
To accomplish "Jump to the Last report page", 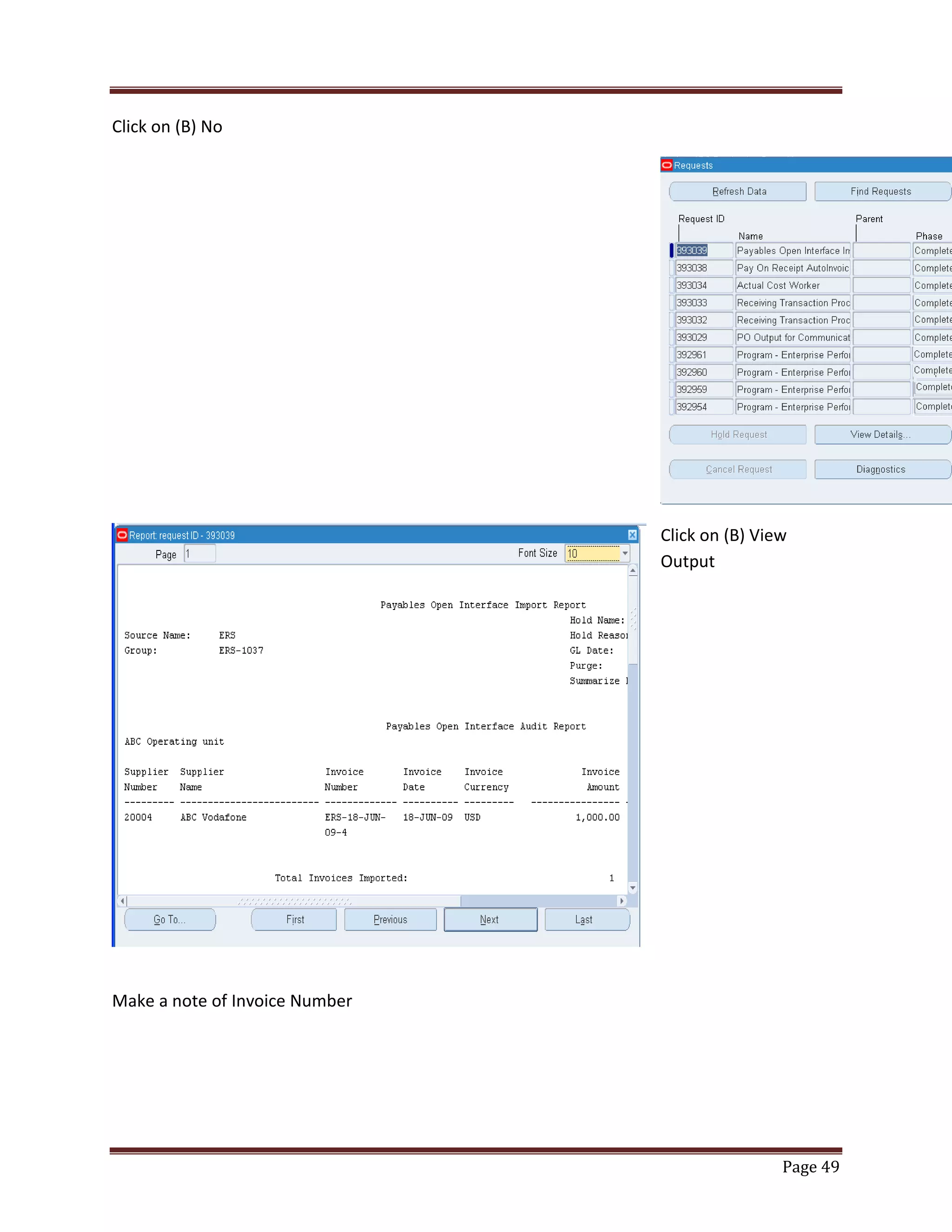I will (587, 920).
